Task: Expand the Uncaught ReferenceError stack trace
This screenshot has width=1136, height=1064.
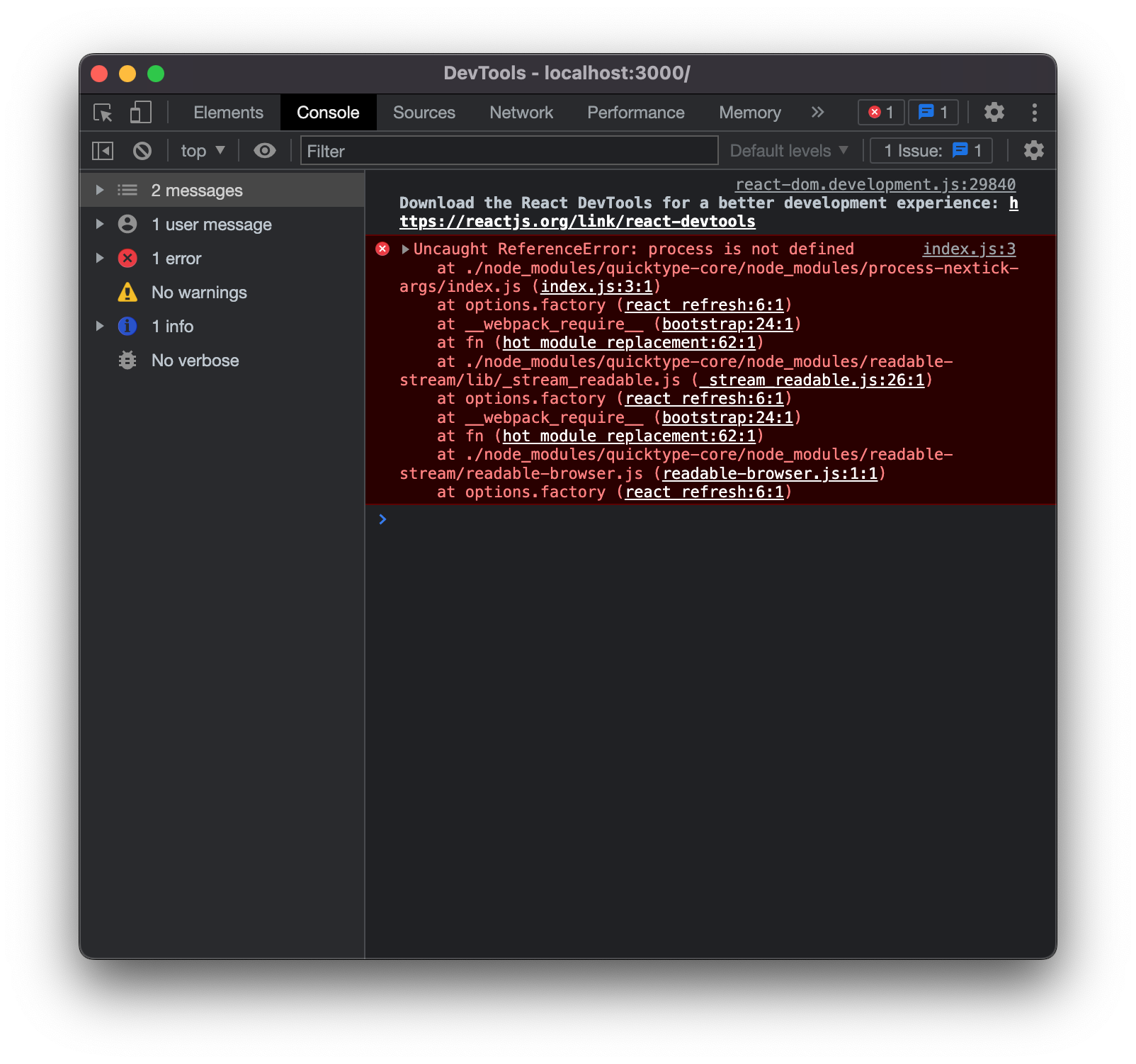Action: pos(405,249)
